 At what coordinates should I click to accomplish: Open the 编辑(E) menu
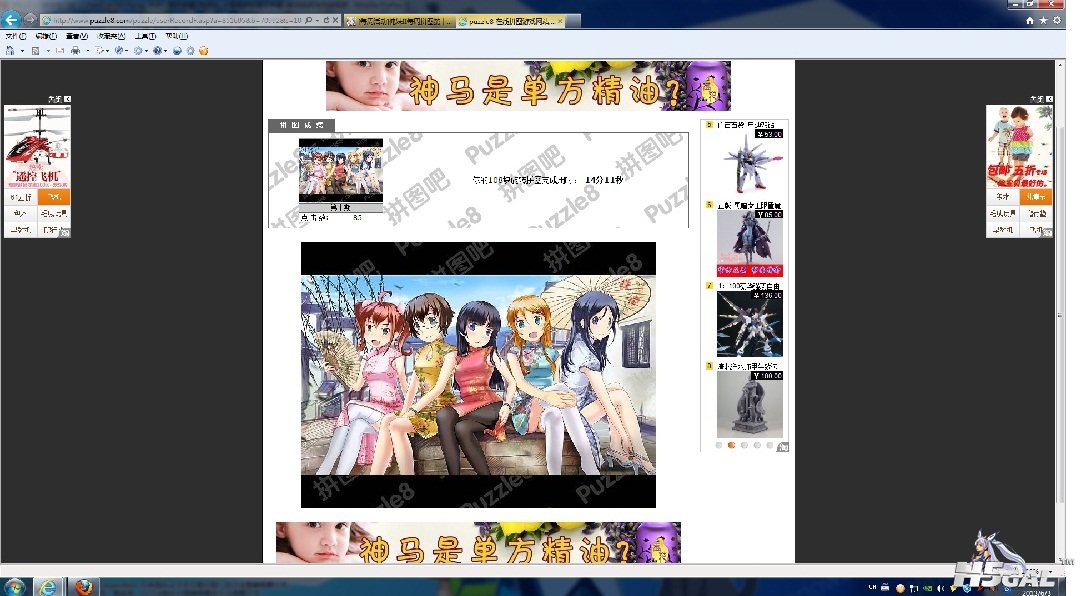46,36
